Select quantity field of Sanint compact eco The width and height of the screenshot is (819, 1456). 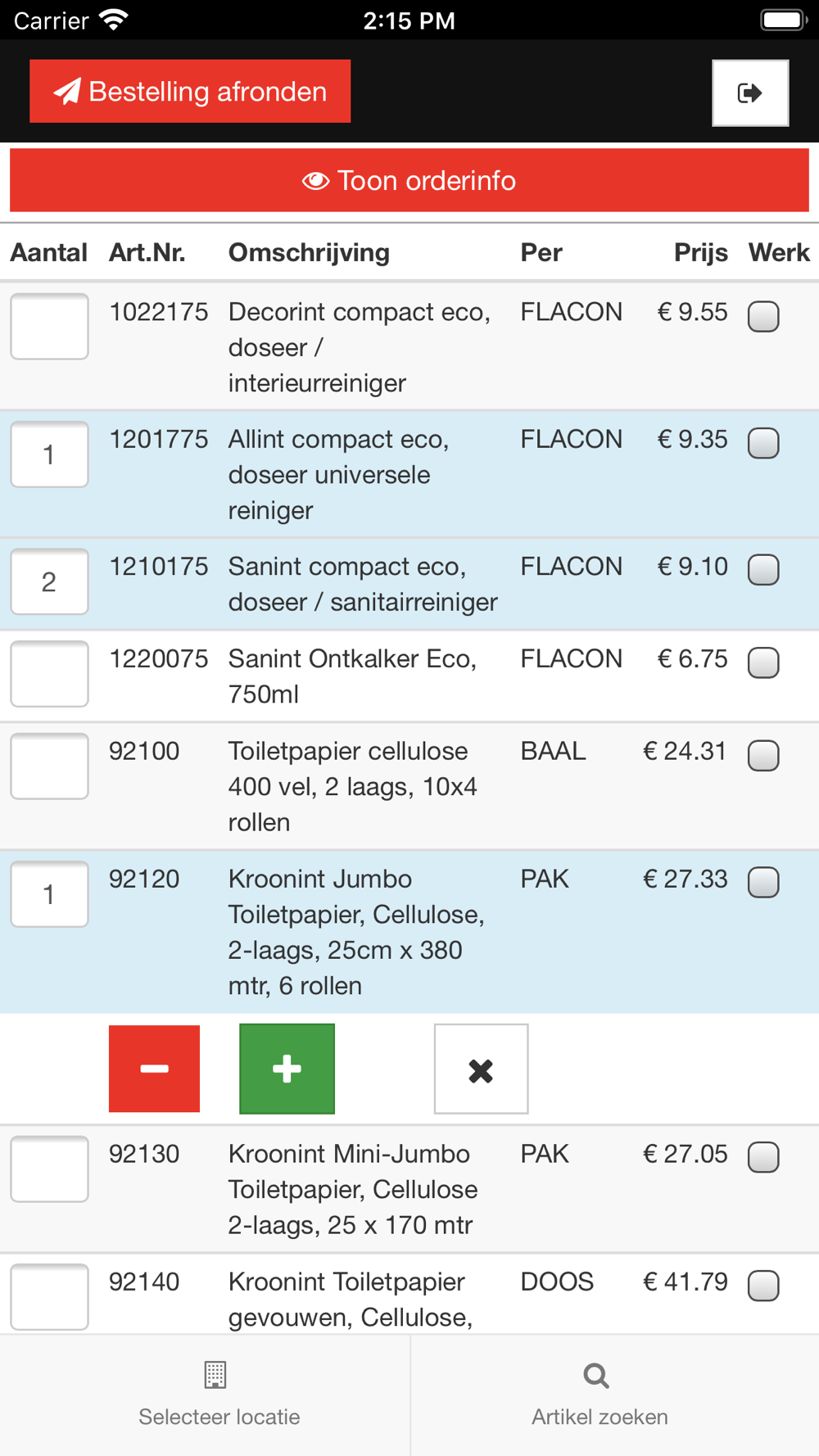49,581
